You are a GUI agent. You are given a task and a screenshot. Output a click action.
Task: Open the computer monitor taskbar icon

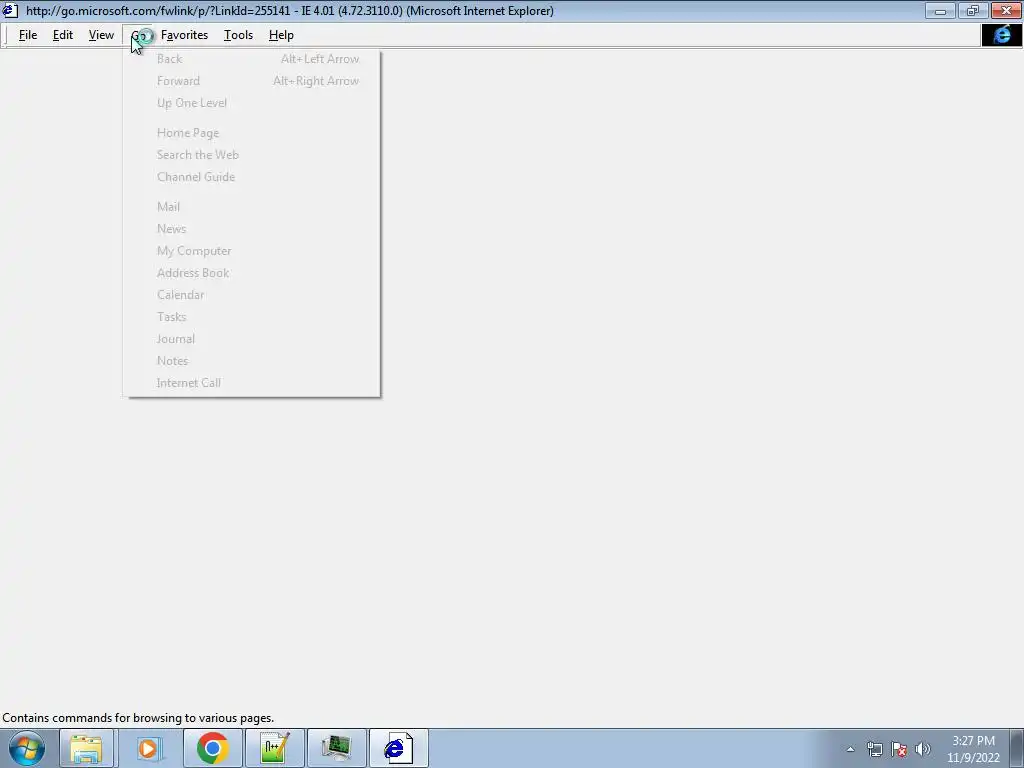[336, 748]
